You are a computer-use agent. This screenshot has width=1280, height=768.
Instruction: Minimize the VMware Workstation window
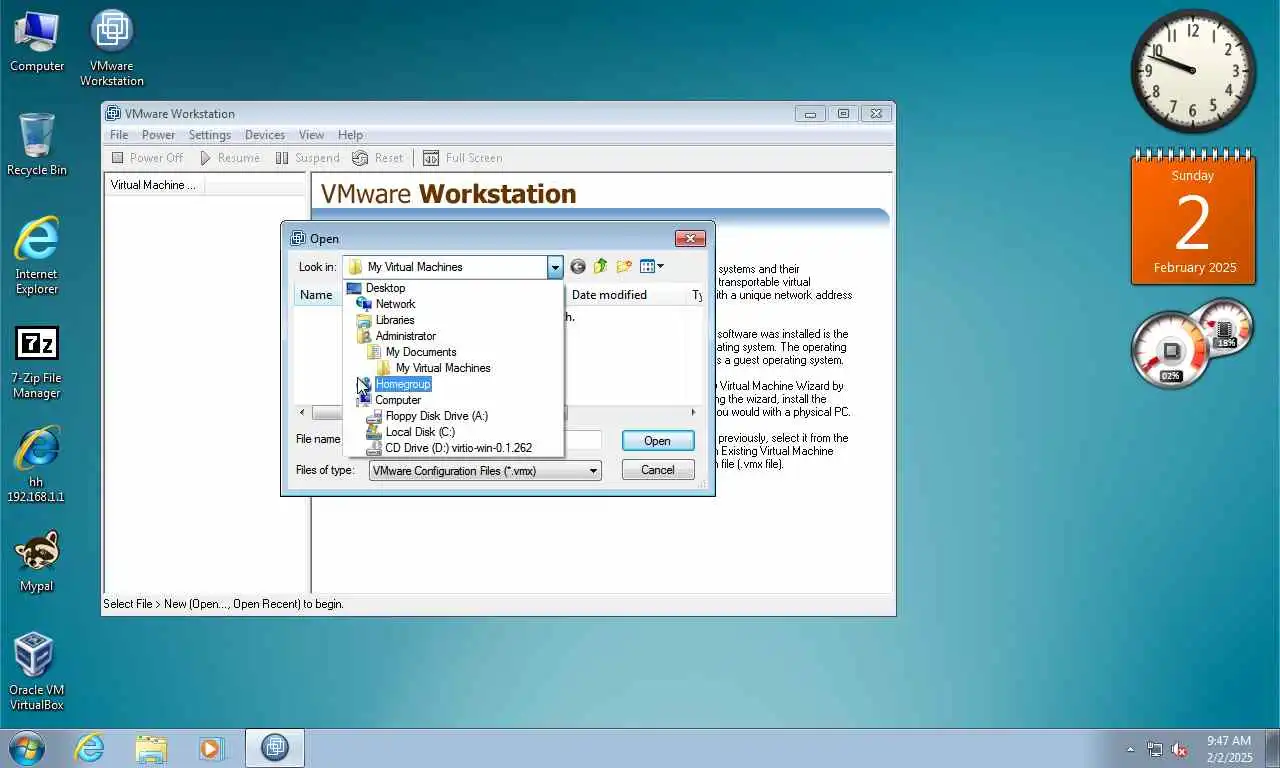[811, 113]
